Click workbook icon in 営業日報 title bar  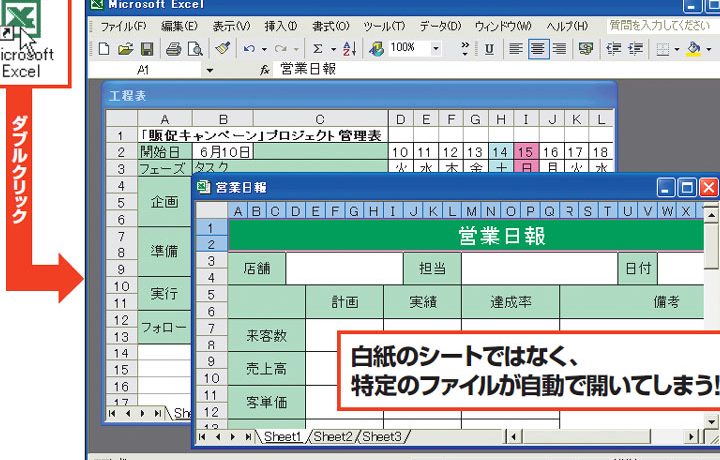tap(203, 187)
